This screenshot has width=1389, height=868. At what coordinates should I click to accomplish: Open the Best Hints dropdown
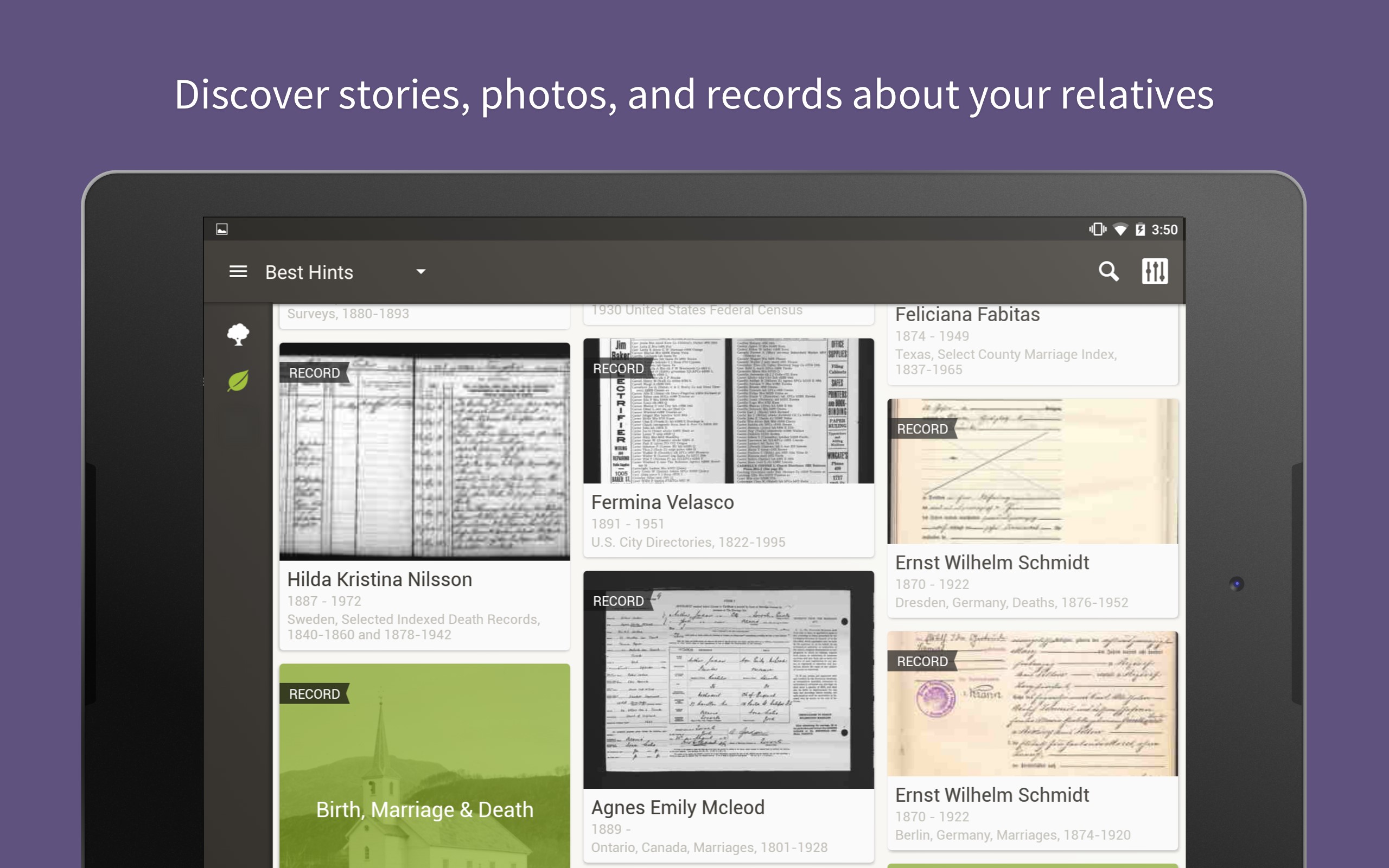tap(310, 272)
